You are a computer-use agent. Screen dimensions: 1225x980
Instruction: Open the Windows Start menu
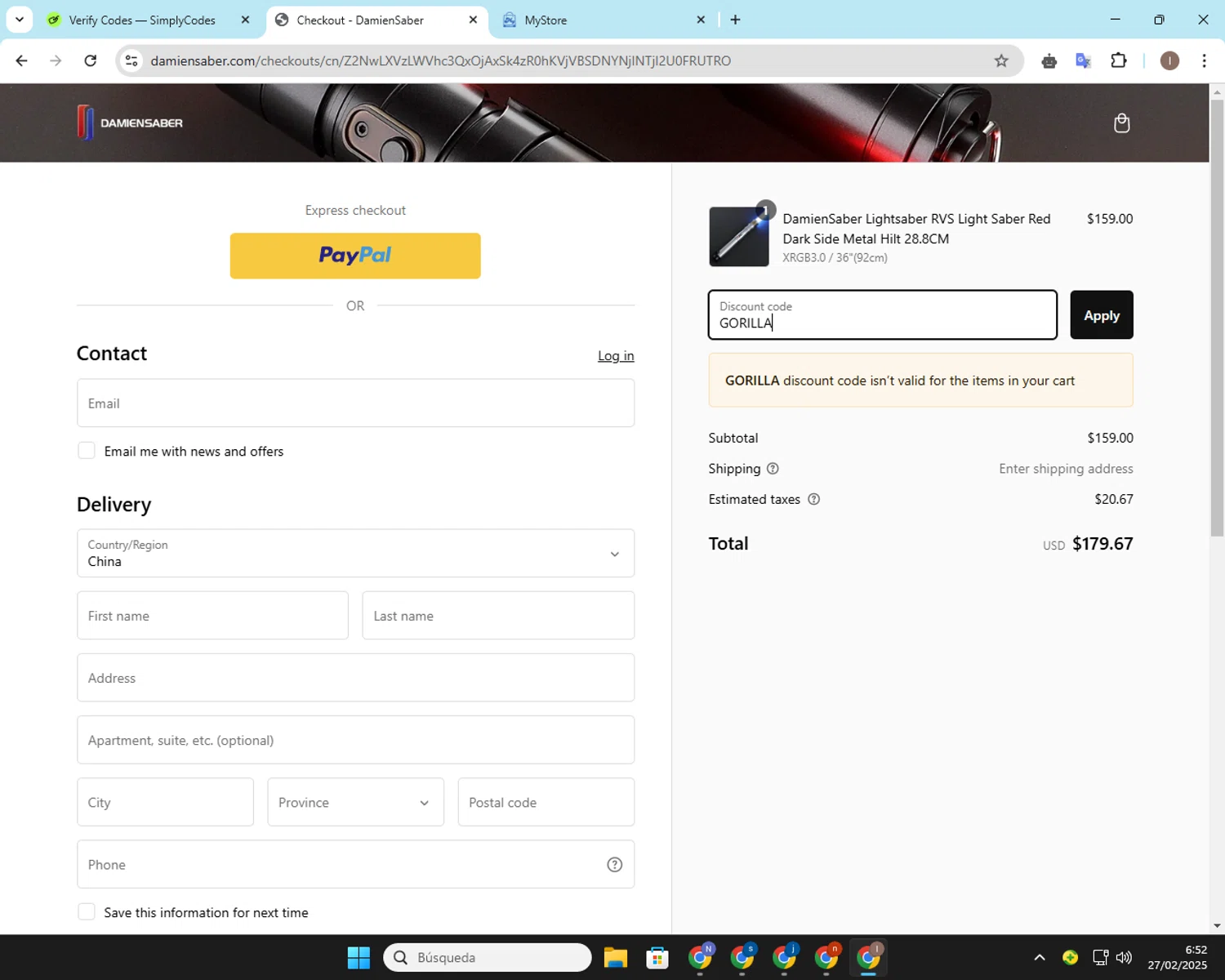coord(359,957)
